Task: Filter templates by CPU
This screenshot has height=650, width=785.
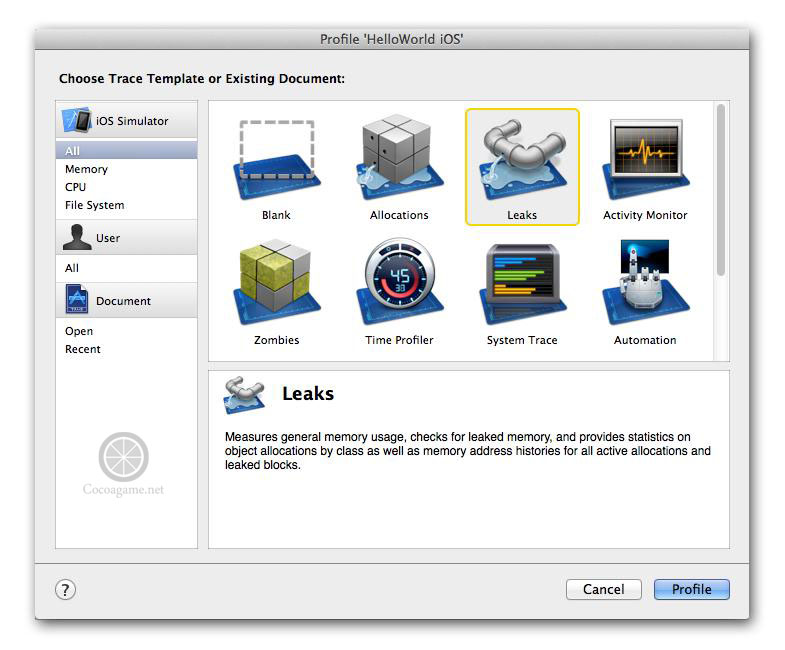Action: pos(126,187)
